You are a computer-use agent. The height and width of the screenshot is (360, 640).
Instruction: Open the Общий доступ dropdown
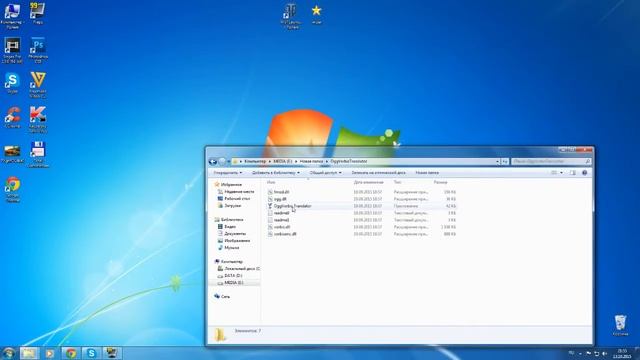point(325,173)
